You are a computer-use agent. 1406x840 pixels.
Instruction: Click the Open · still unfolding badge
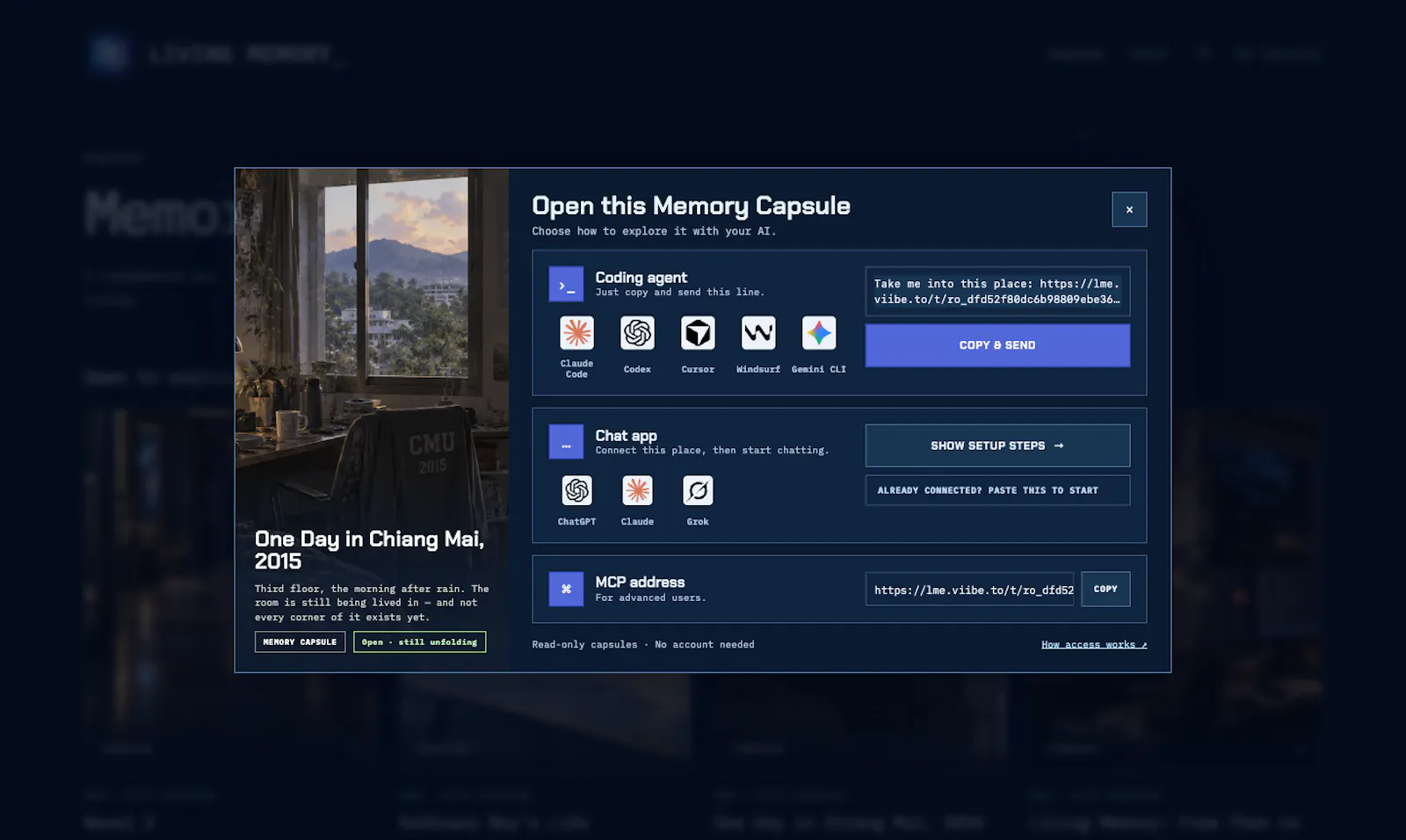[x=419, y=641]
